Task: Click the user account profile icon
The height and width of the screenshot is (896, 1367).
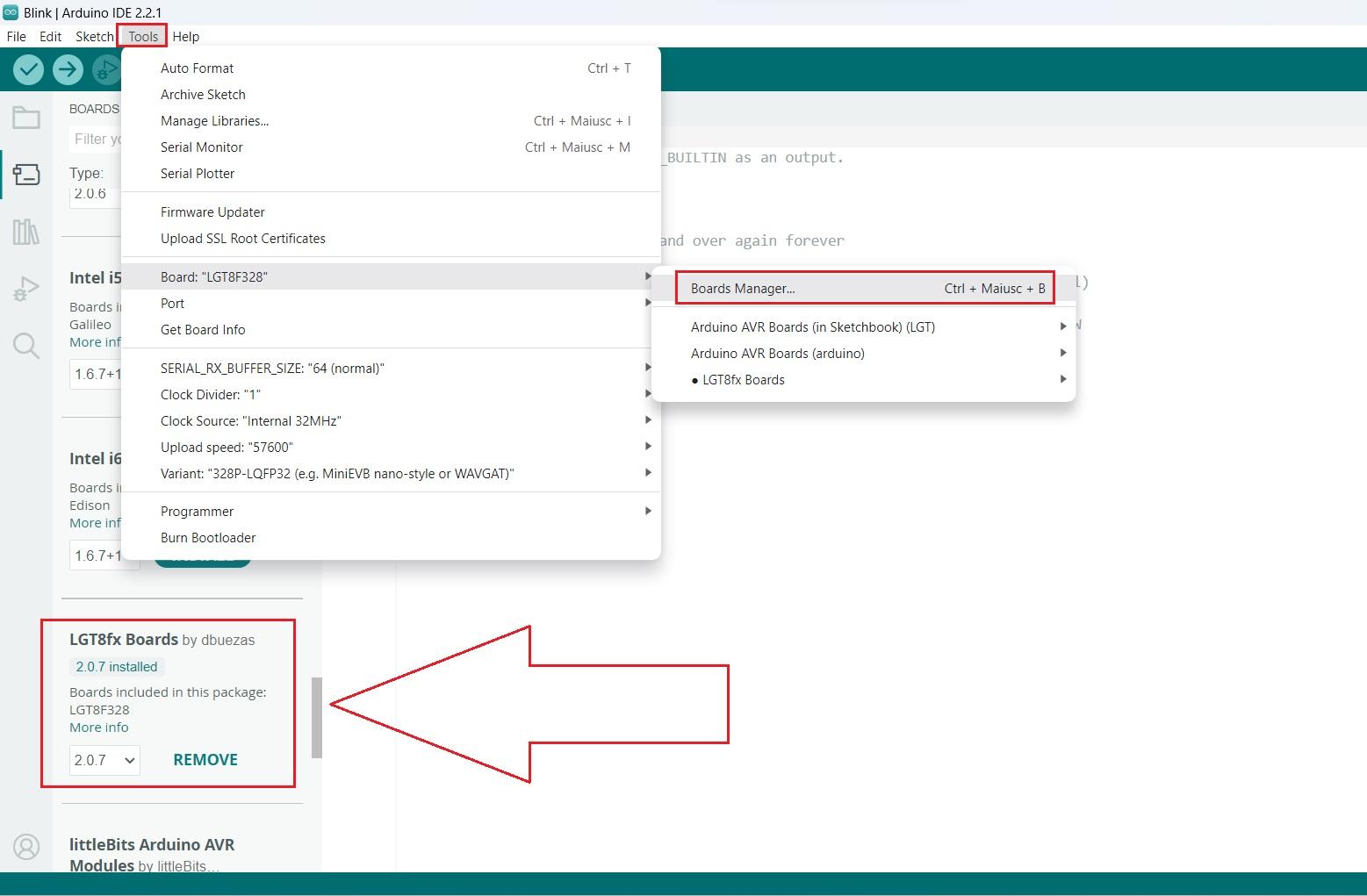Action: pyautogui.click(x=26, y=847)
